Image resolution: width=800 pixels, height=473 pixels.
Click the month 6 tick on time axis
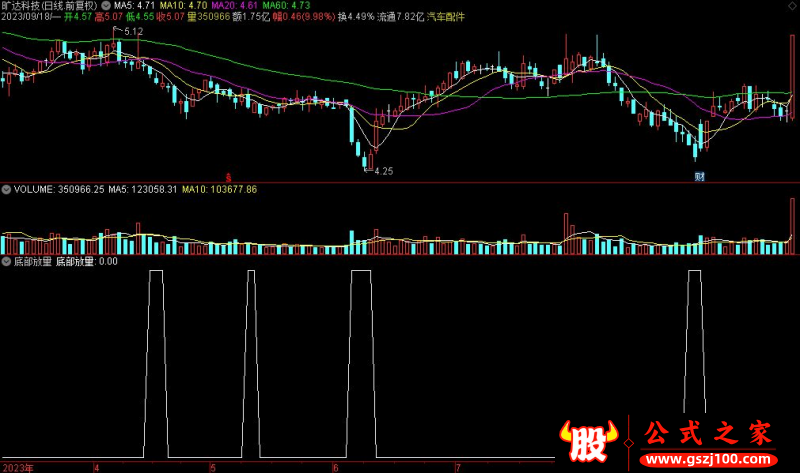tap(336, 468)
